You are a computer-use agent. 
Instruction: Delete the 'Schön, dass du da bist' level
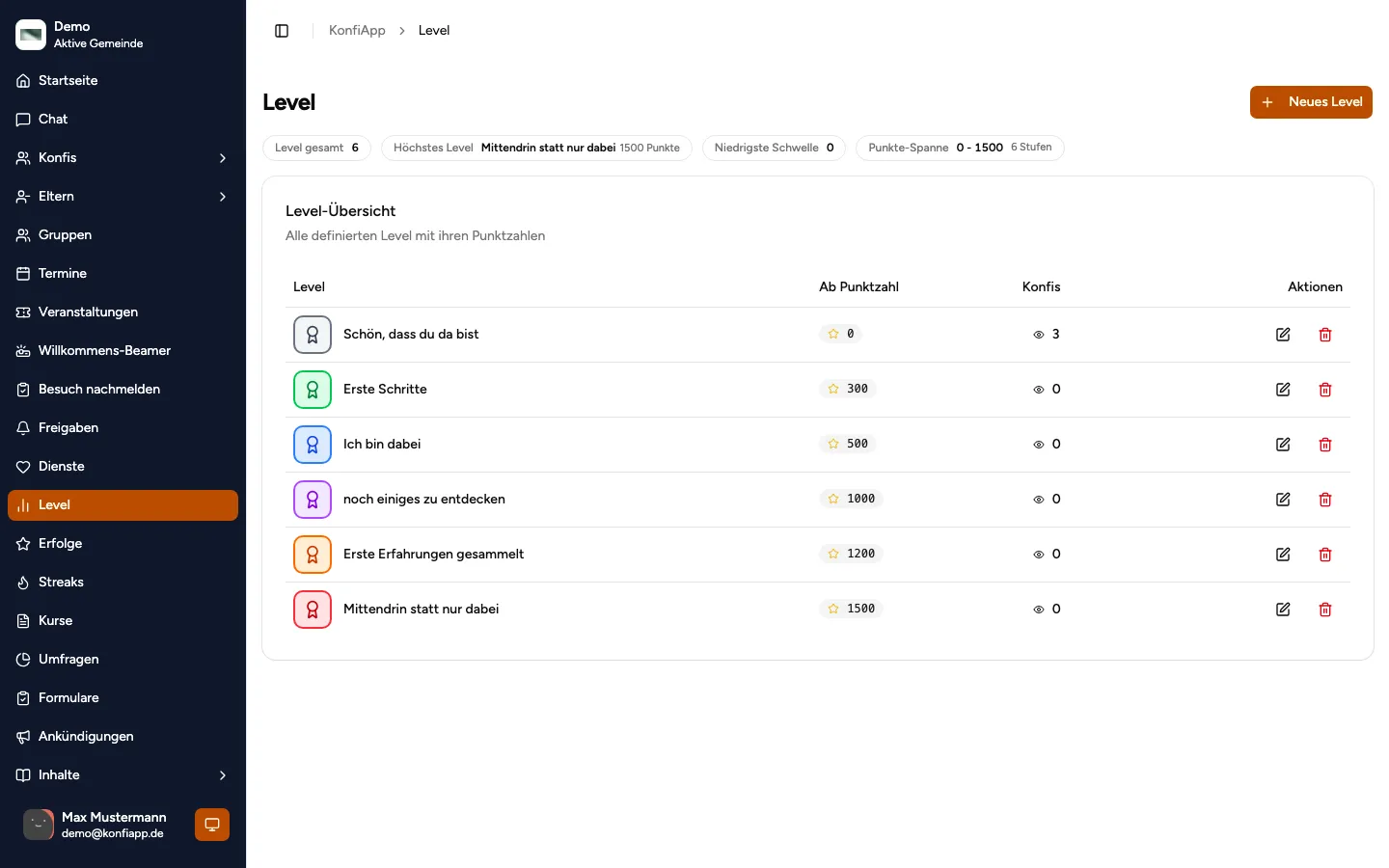pos(1325,335)
